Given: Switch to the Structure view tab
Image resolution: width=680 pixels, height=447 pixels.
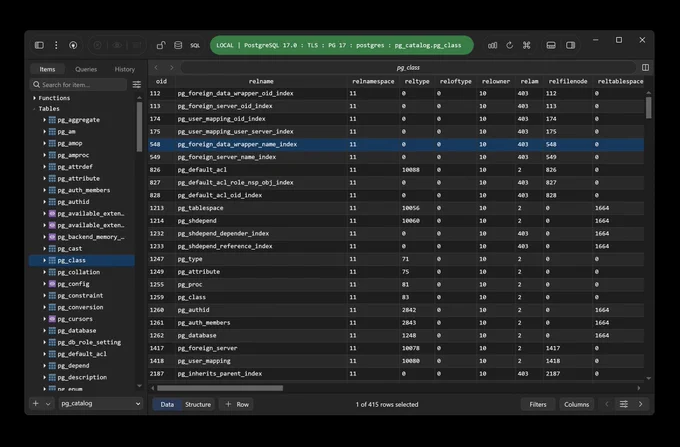Looking at the screenshot, I should click(198, 404).
